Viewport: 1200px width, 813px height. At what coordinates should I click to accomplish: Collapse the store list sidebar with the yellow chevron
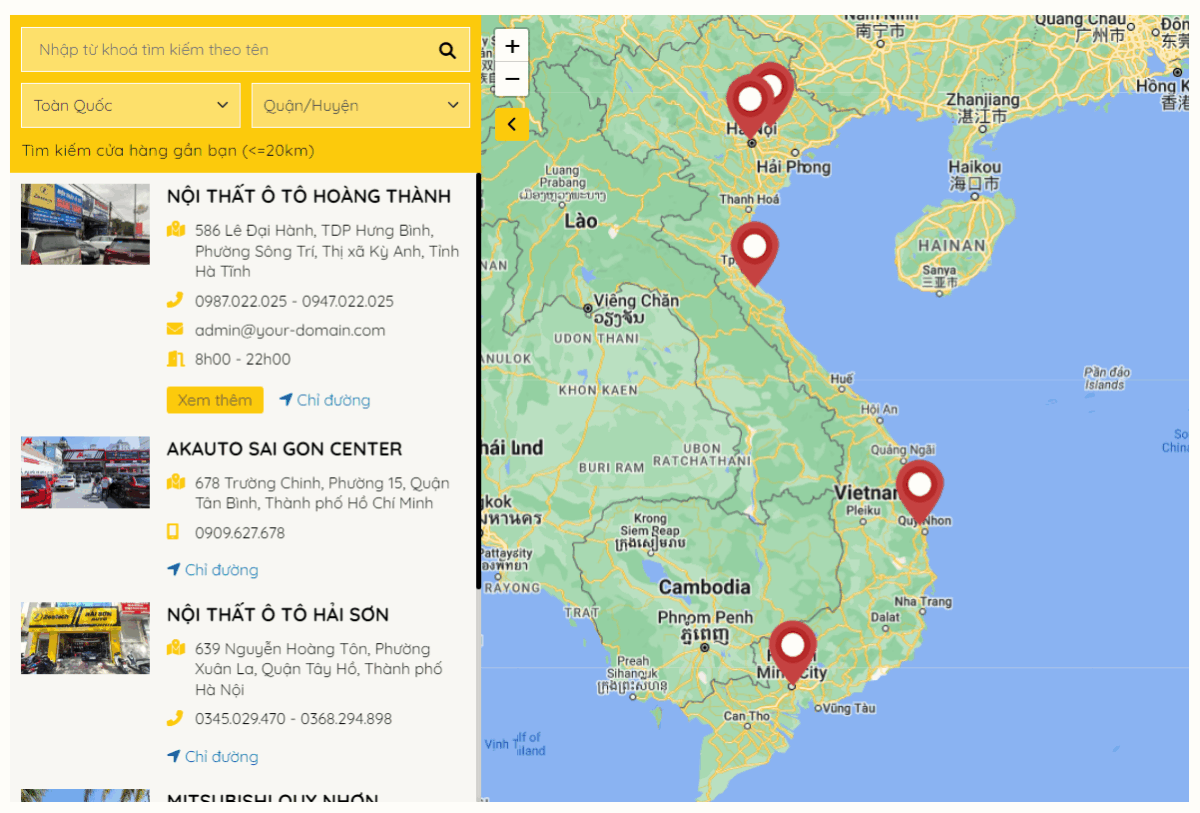point(511,124)
